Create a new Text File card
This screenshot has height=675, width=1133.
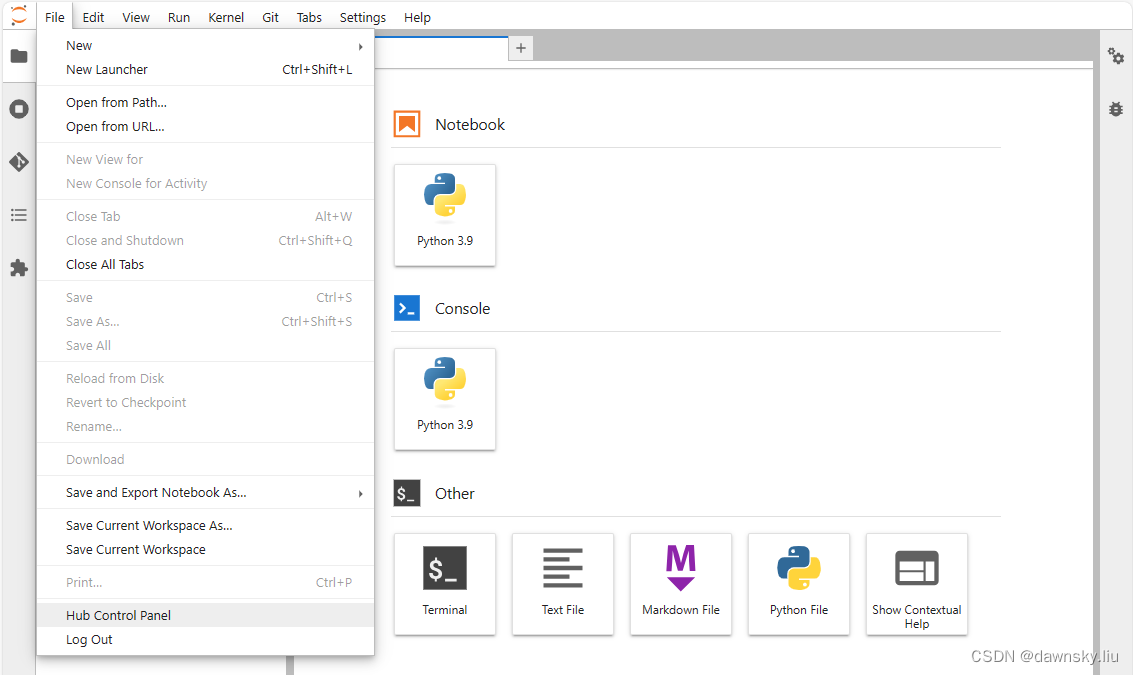(x=563, y=585)
